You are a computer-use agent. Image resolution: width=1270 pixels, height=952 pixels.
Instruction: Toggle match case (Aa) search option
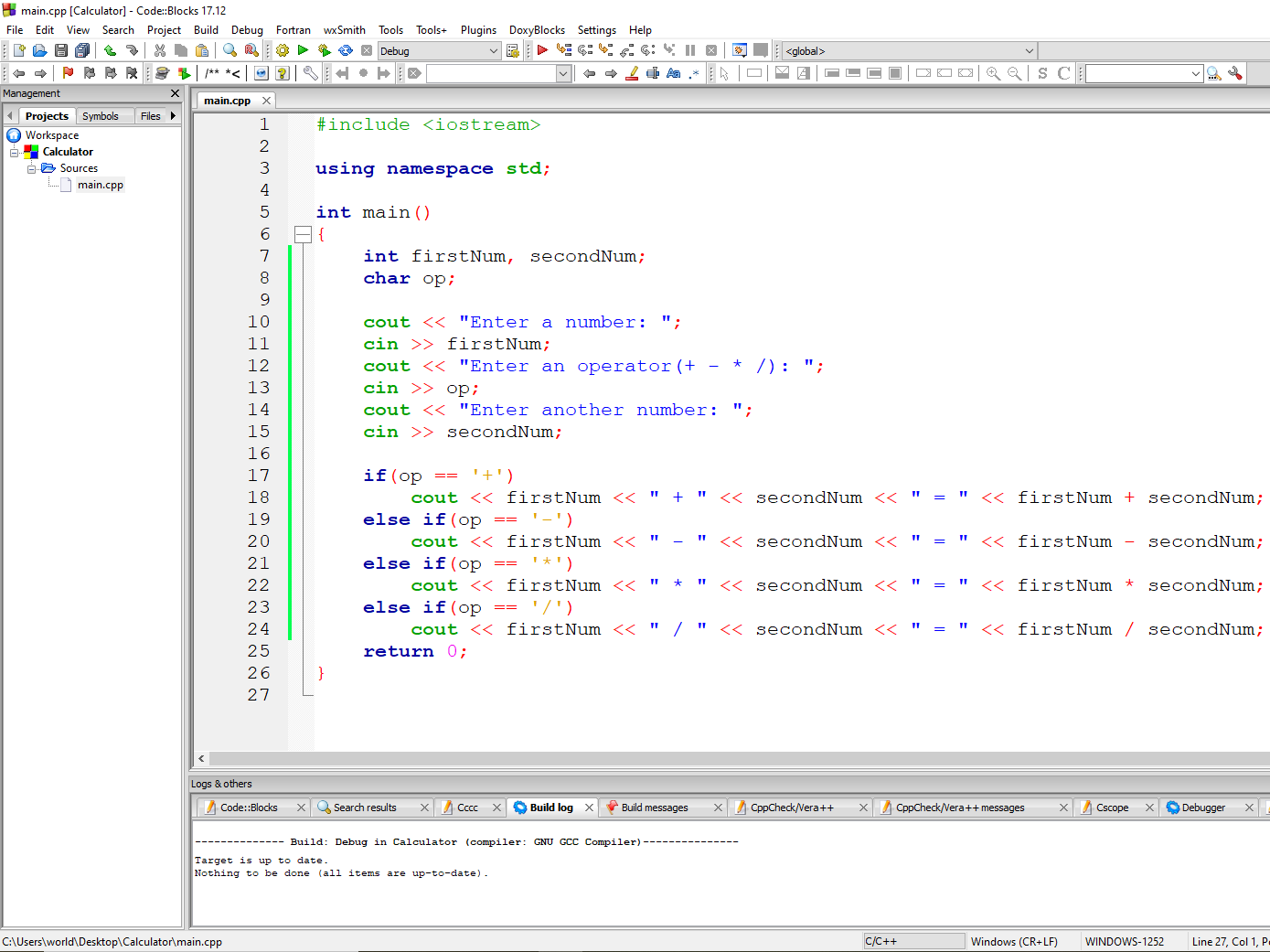674,73
